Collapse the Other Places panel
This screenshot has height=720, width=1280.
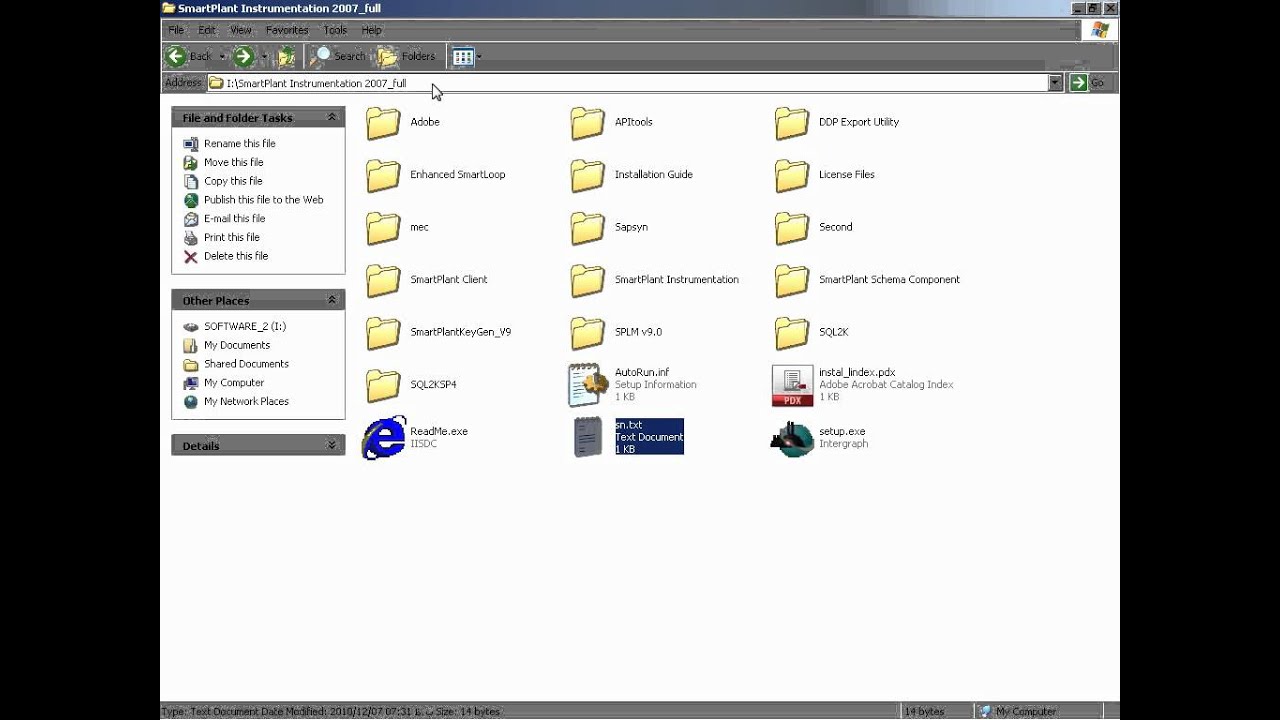(332, 300)
